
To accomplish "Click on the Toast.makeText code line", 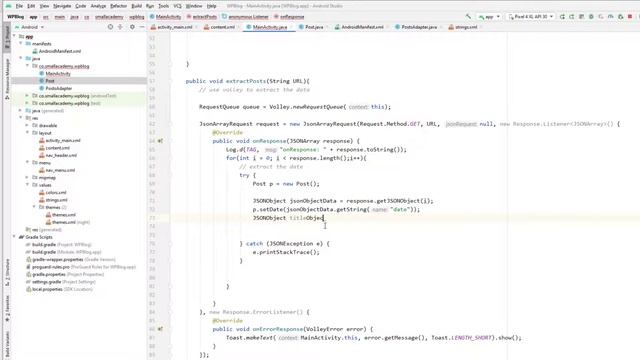I will pyautogui.click(x=374, y=338).
